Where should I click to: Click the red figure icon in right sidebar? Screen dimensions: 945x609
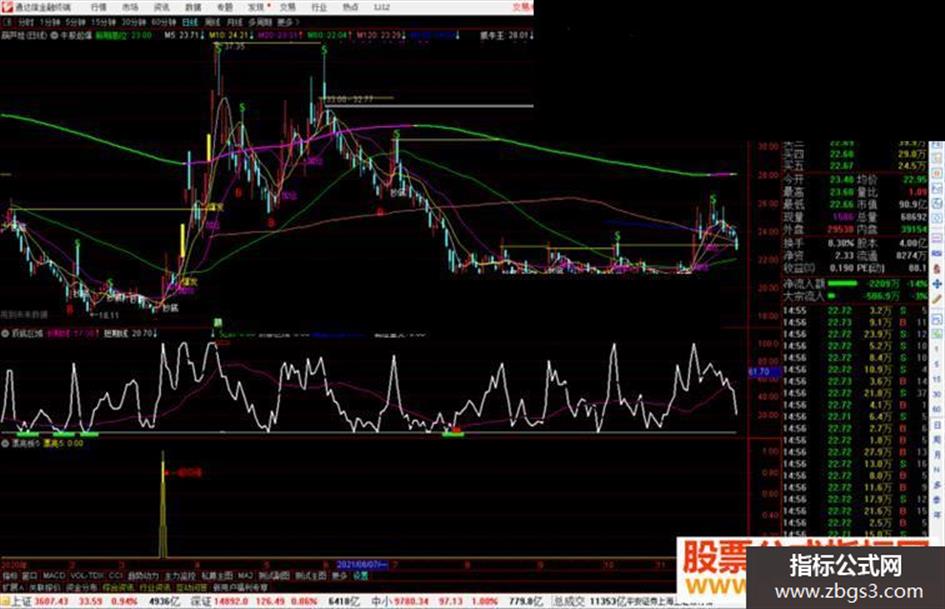[937, 268]
